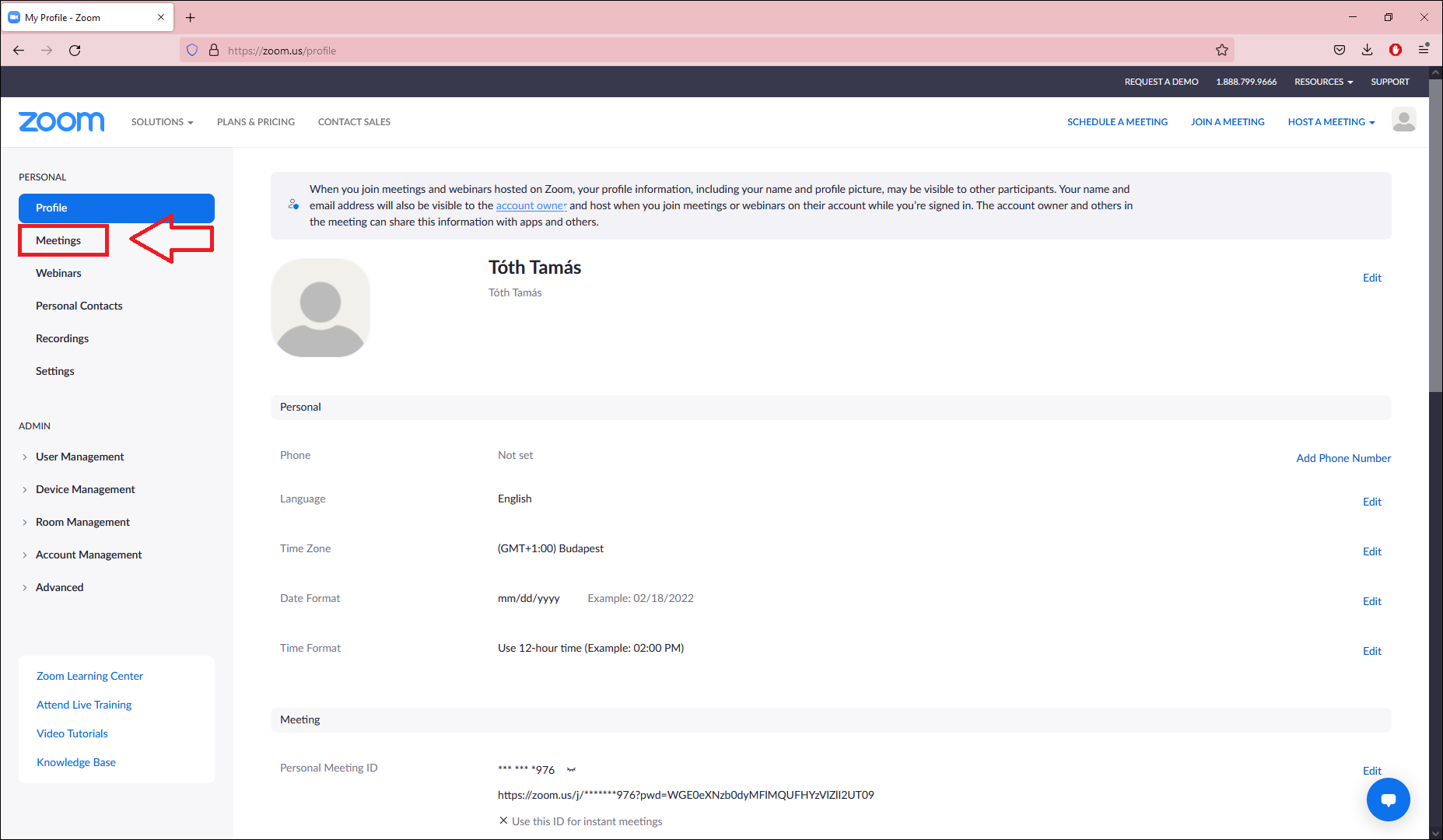Reload the page using refresh icon
1443x840 pixels.
75,51
